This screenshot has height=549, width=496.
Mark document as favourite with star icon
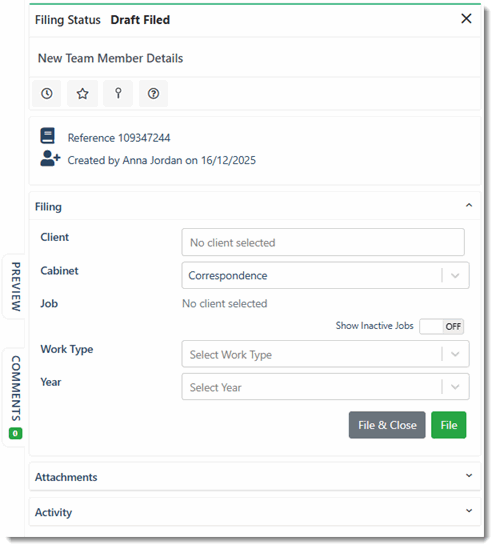(83, 93)
